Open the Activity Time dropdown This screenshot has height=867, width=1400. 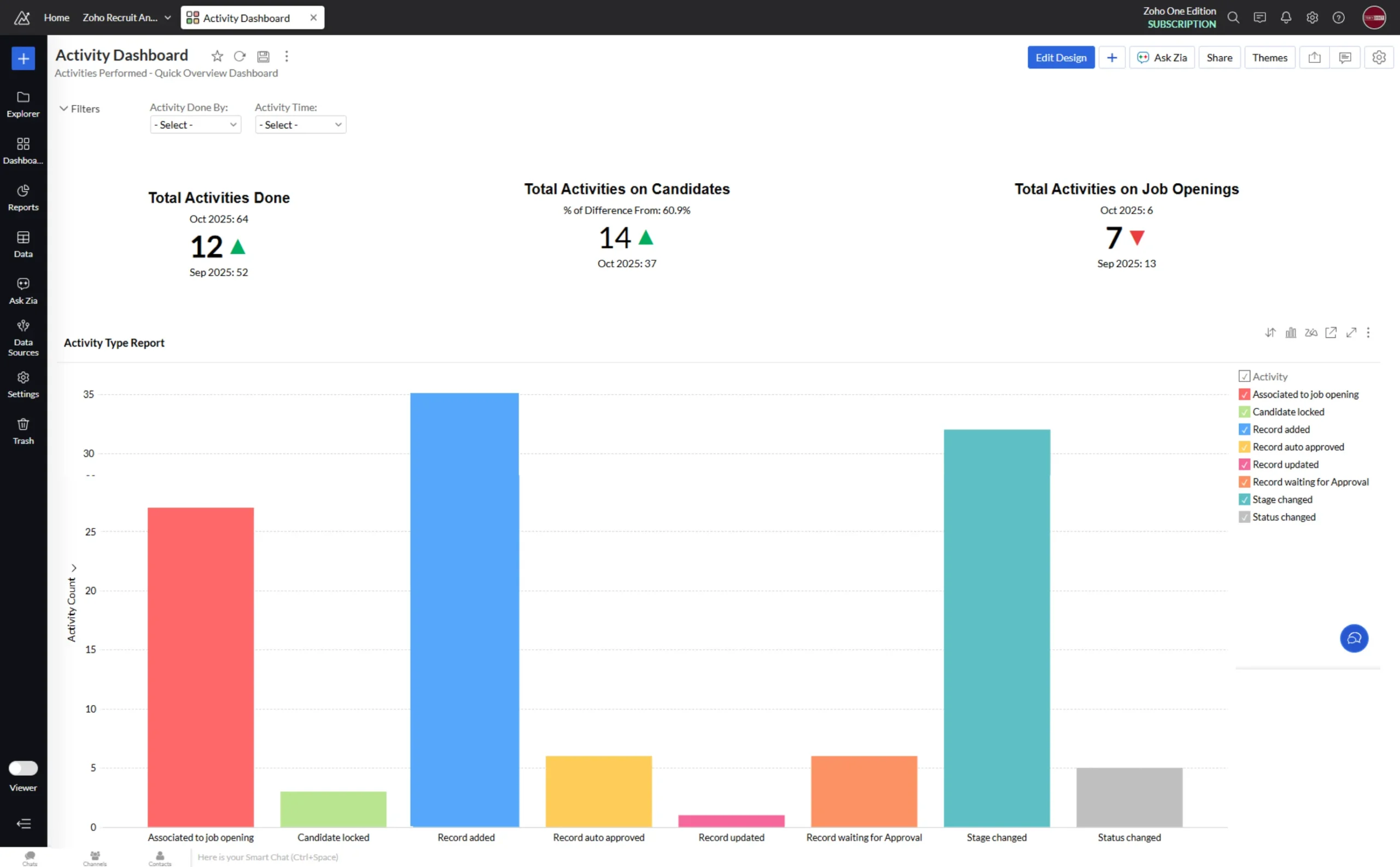click(x=300, y=124)
